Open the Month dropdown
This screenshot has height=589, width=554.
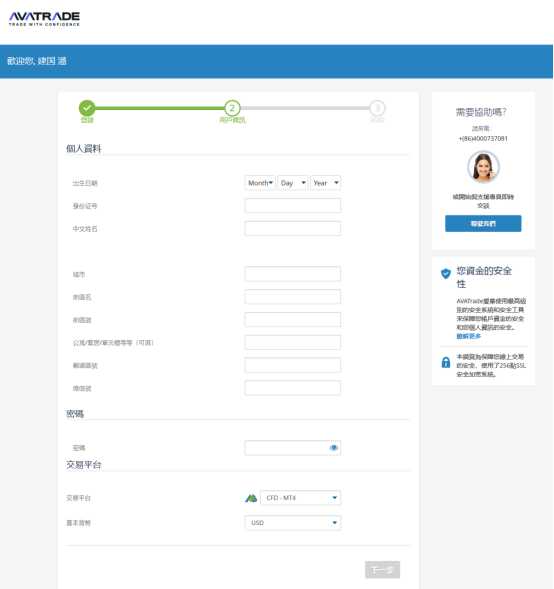coord(260,183)
